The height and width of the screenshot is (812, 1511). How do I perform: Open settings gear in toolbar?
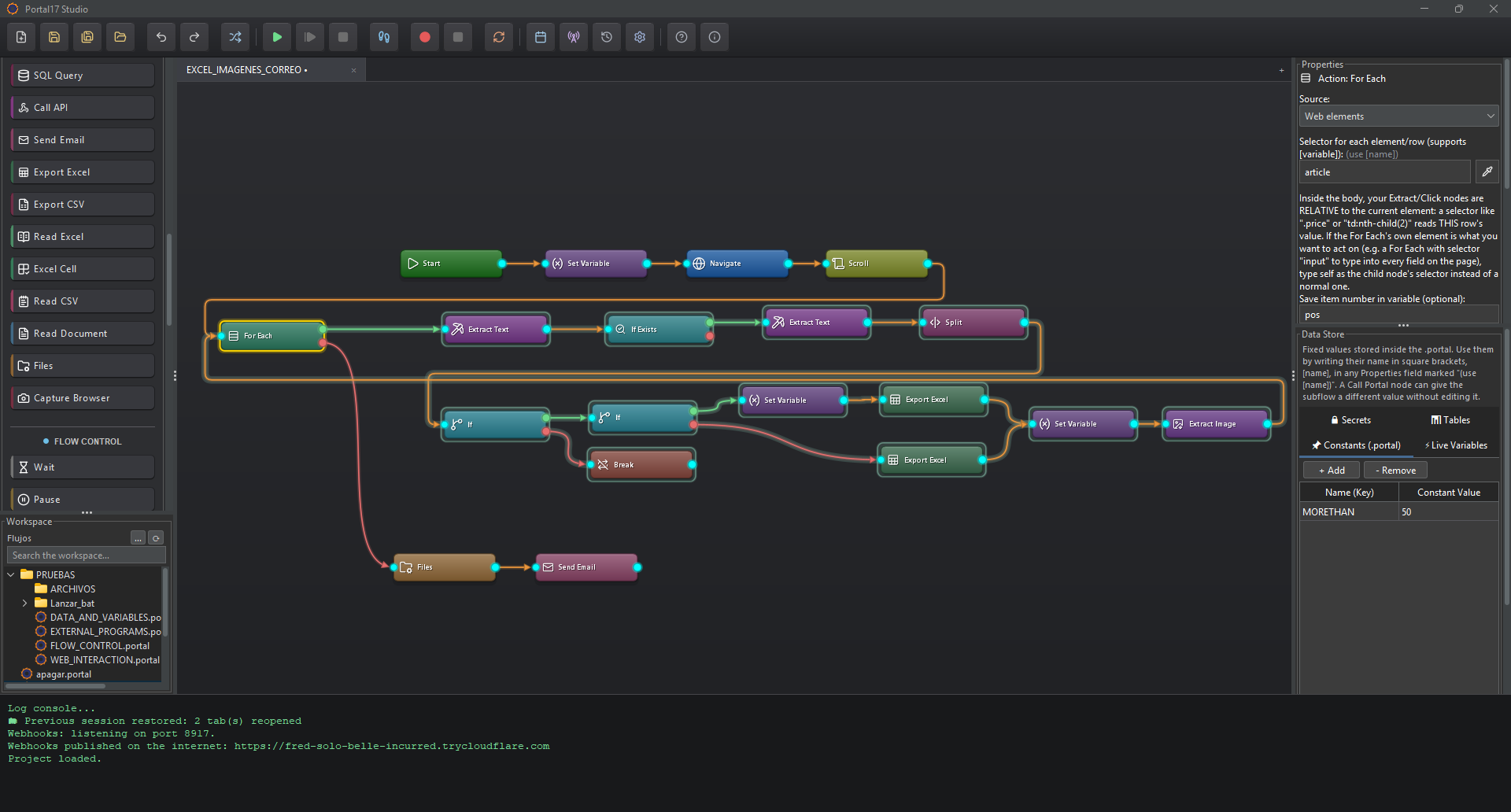pos(640,37)
